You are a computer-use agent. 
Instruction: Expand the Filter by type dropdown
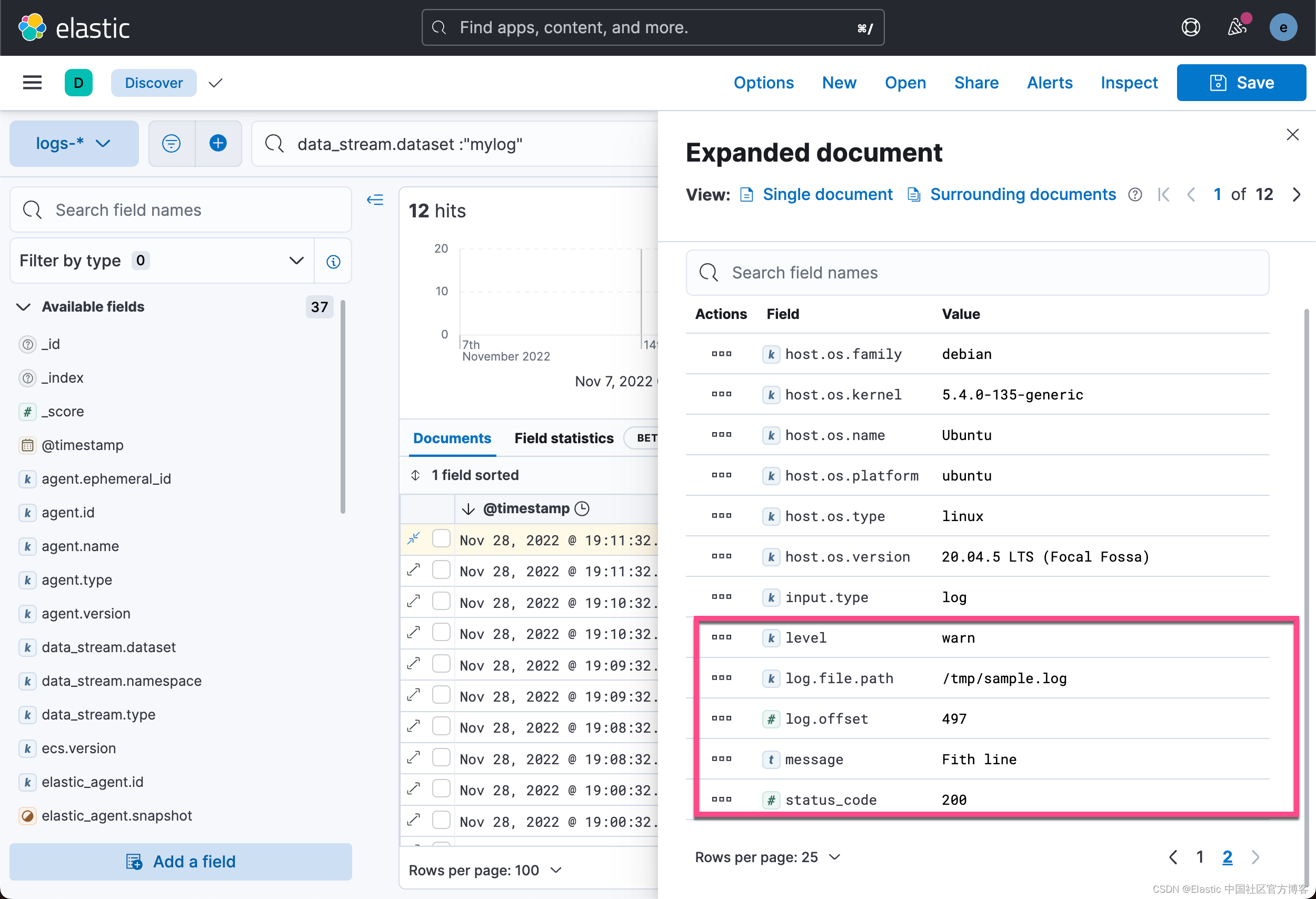point(162,261)
